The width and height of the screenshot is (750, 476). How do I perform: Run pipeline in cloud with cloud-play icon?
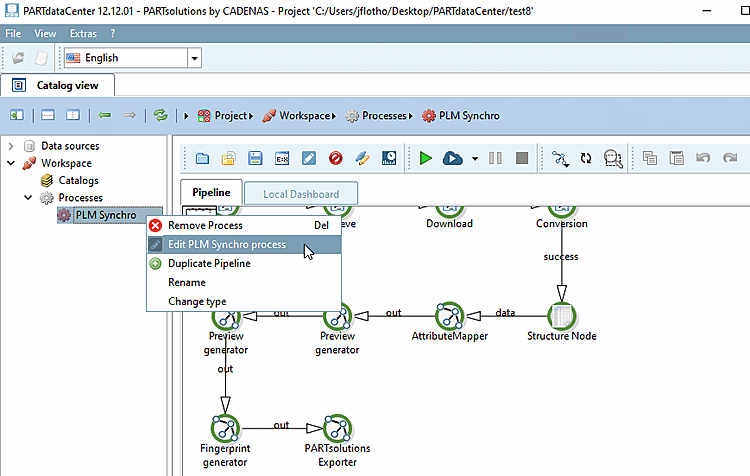coord(452,158)
